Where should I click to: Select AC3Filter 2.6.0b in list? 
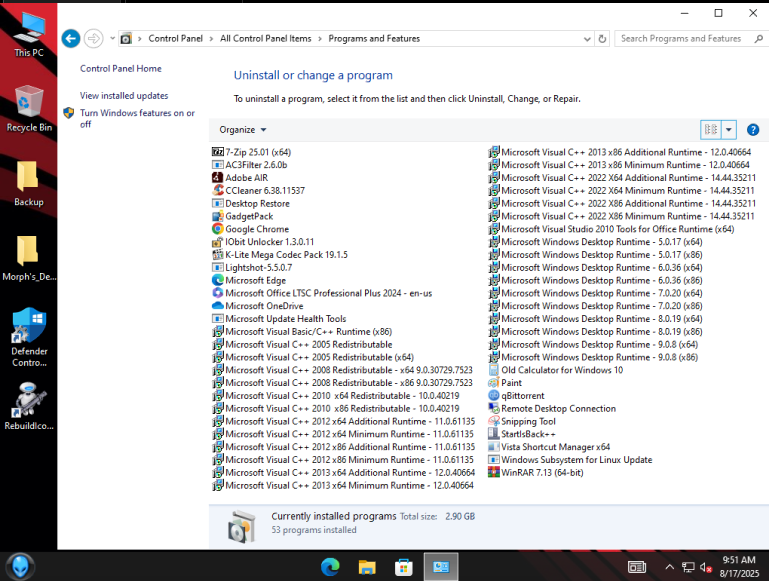pos(250,165)
